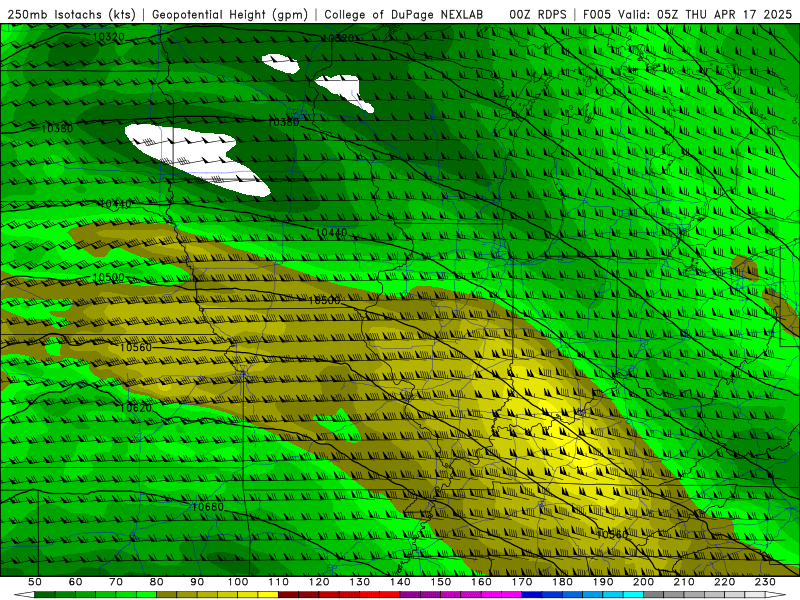
Task: Click the "F005" forecast hour label
Action: point(597,14)
